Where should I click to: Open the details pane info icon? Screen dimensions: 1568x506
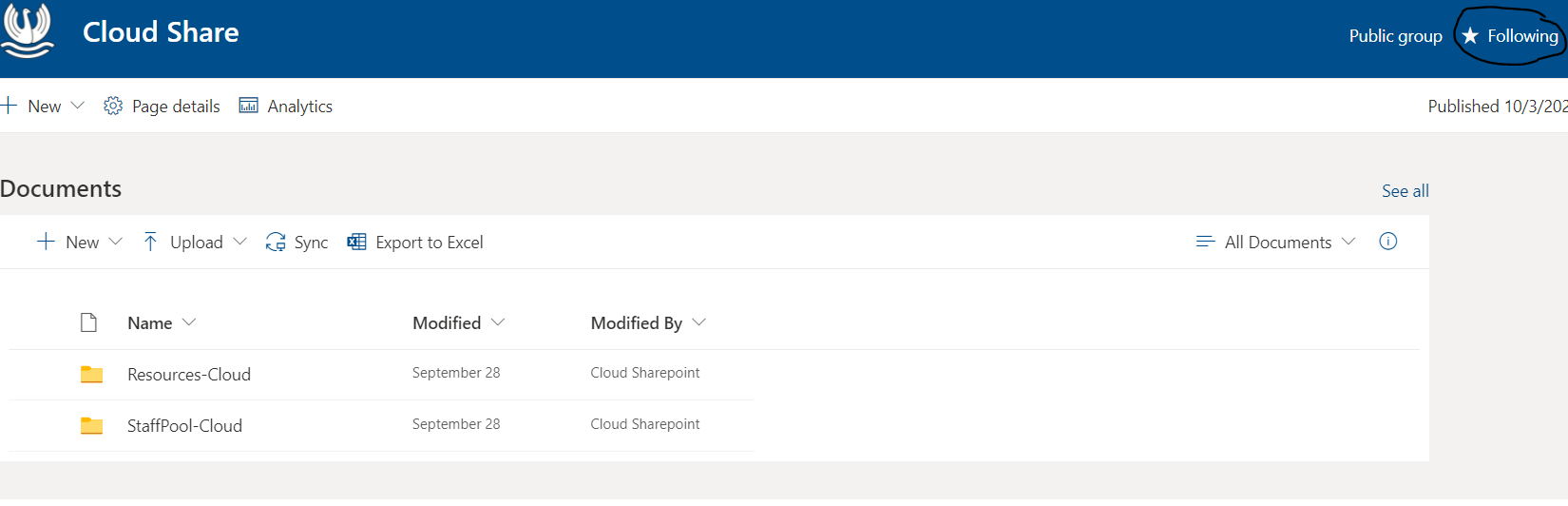tap(1387, 242)
